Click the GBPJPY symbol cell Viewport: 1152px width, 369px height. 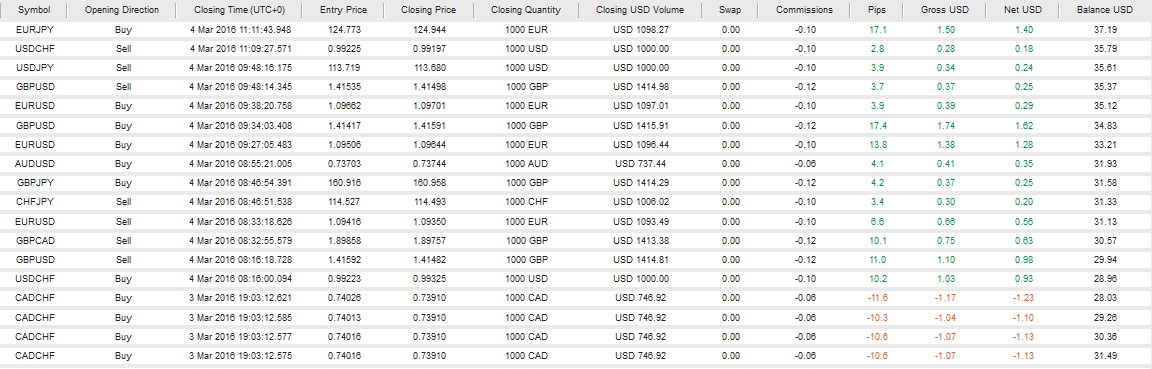(32, 182)
